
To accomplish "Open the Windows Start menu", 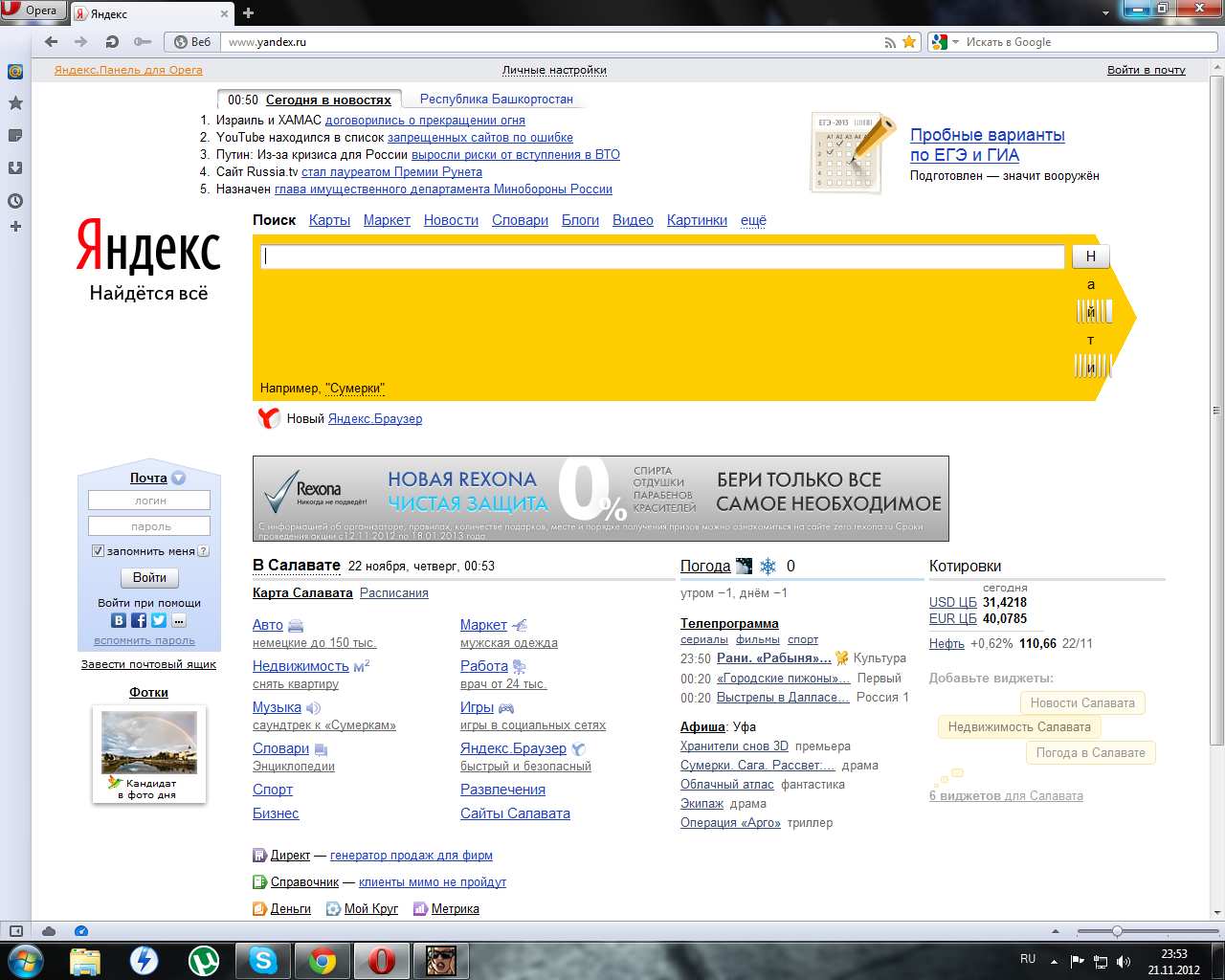I will pyautogui.click(x=26, y=960).
